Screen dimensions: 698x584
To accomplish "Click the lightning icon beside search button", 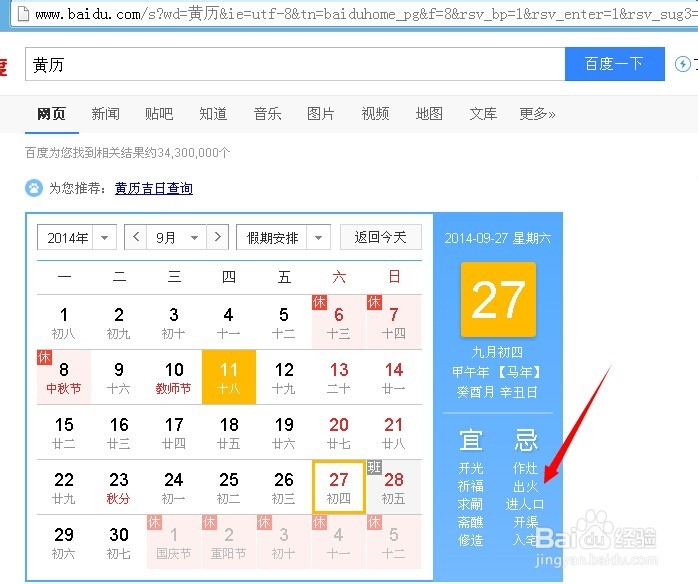I will pyautogui.click(x=682, y=64).
